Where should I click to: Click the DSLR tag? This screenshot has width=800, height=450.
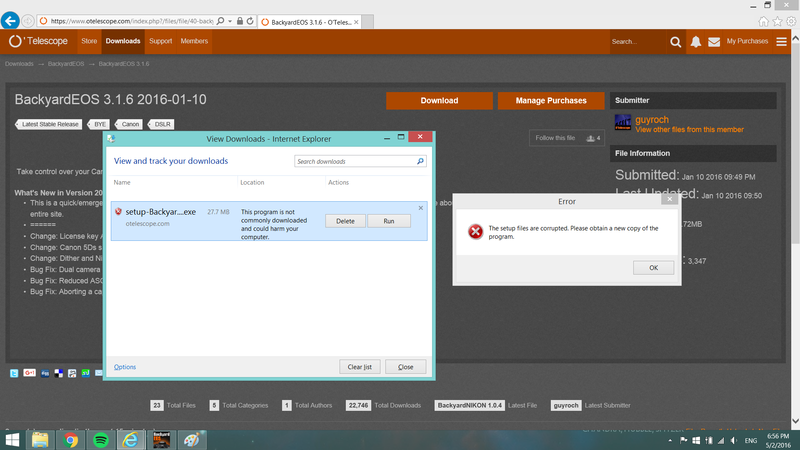tap(162, 124)
